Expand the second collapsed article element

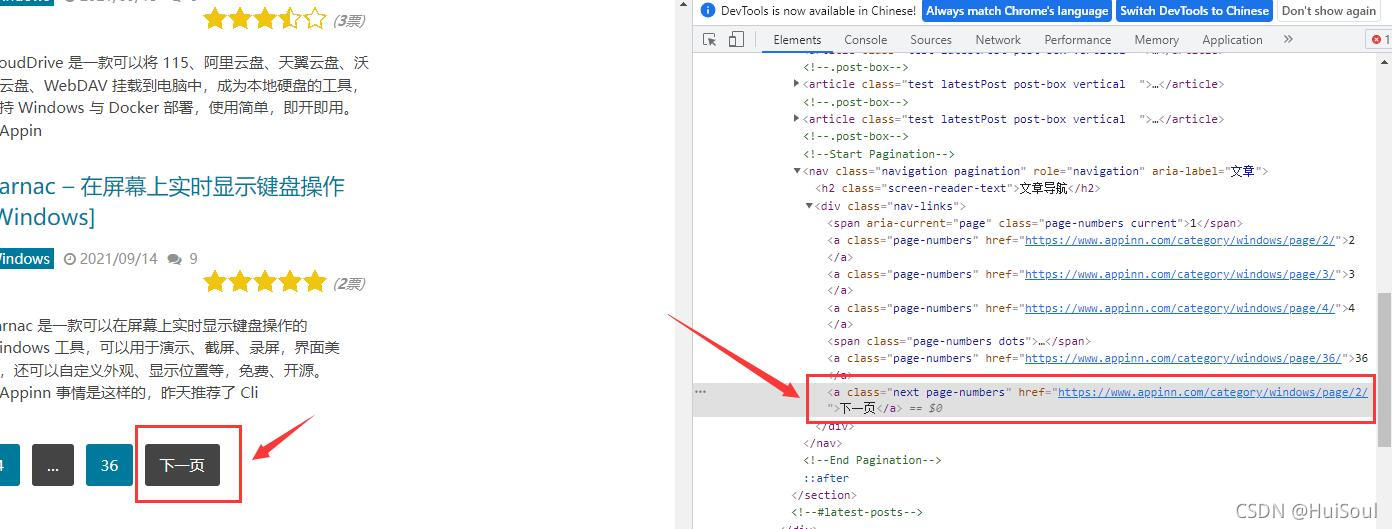[x=797, y=119]
